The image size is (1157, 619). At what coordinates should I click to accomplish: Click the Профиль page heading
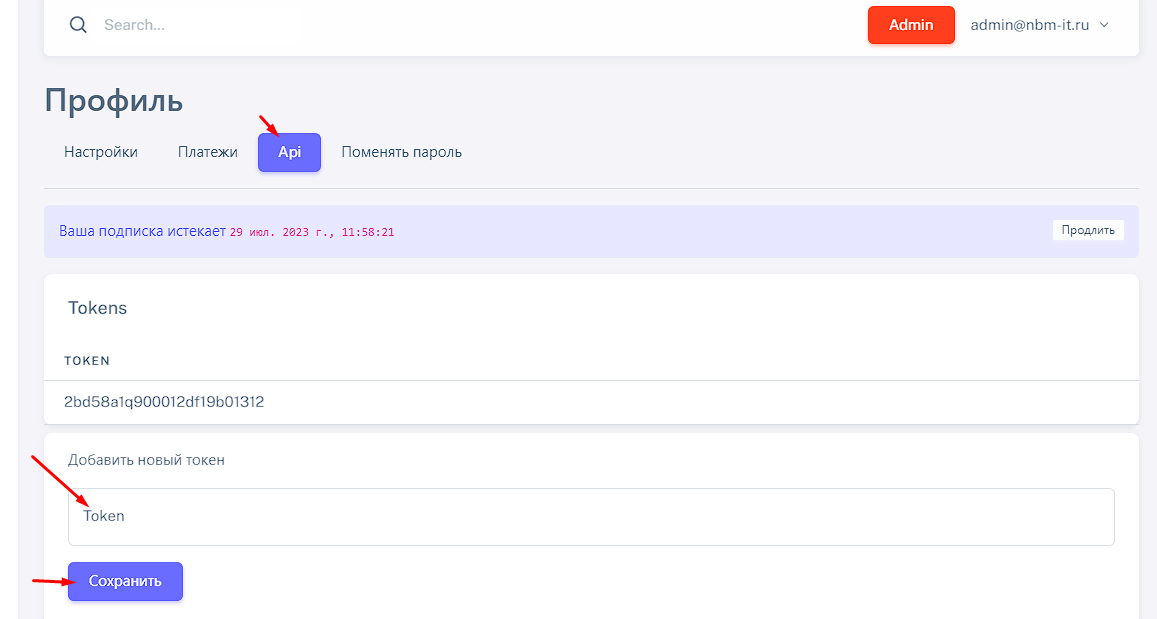pos(114,101)
